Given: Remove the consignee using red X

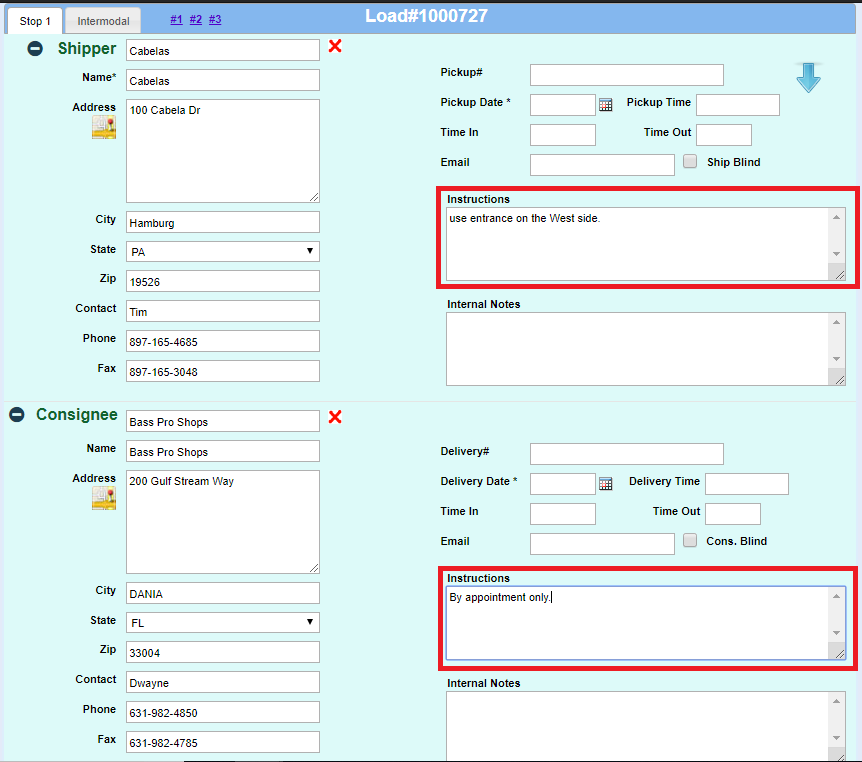Looking at the screenshot, I should tap(335, 417).
